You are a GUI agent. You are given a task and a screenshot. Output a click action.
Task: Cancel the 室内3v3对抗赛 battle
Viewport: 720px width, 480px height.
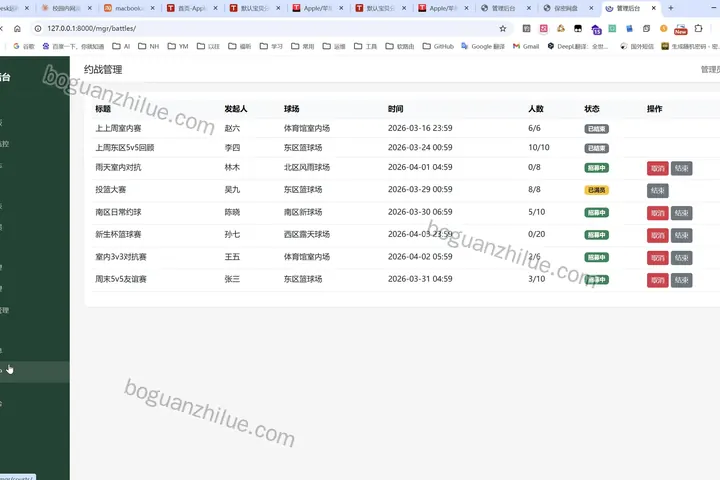[658, 258]
